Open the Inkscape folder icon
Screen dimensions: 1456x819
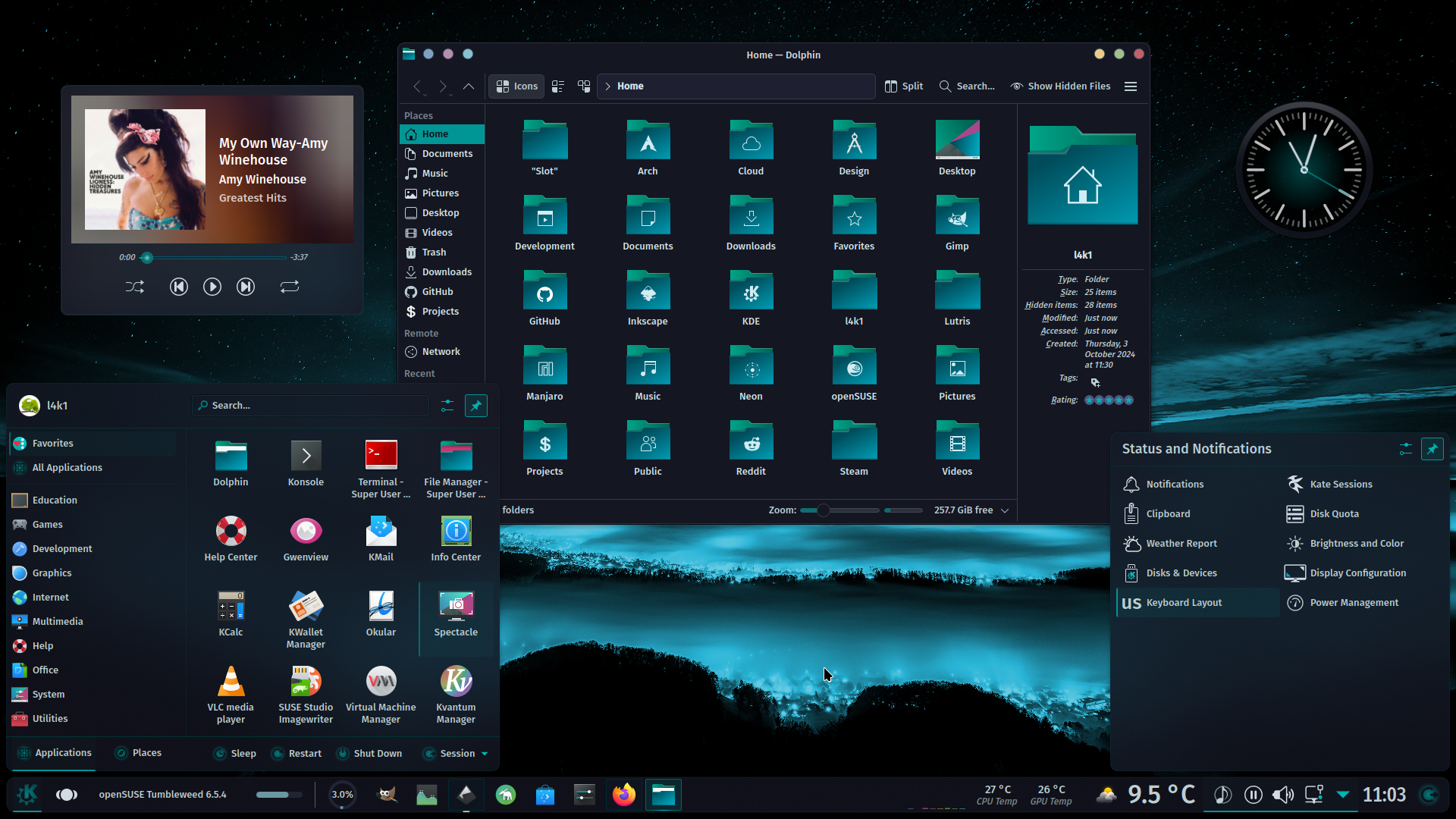coord(648,298)
